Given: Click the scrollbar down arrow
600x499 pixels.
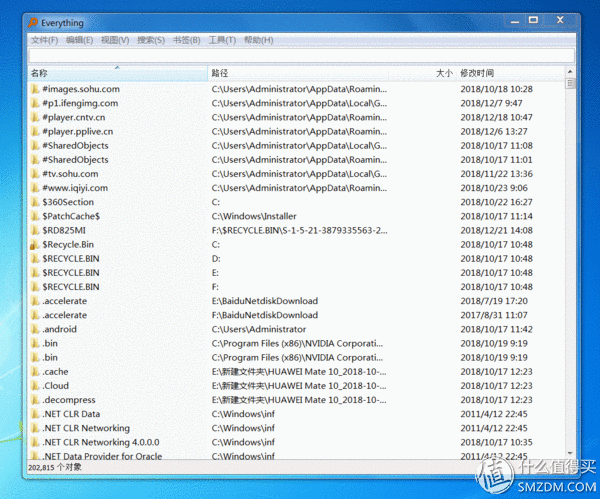Looking at the screenshot, I should (570, 454).
